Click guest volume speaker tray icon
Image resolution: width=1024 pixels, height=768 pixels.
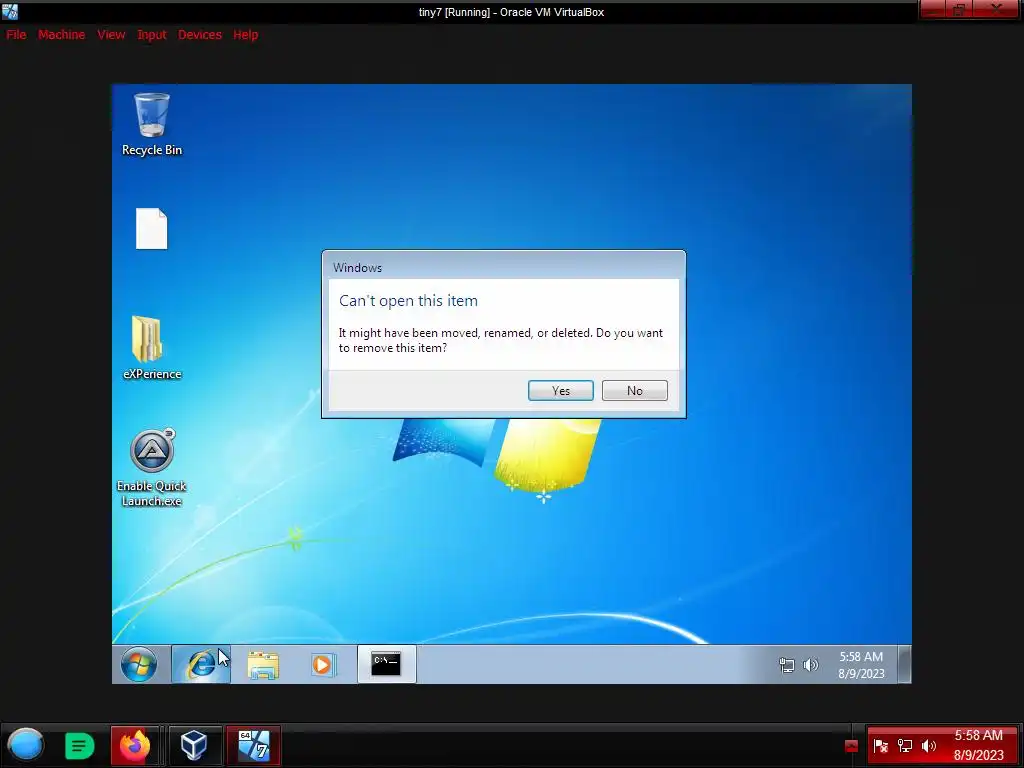coord(810,665)
